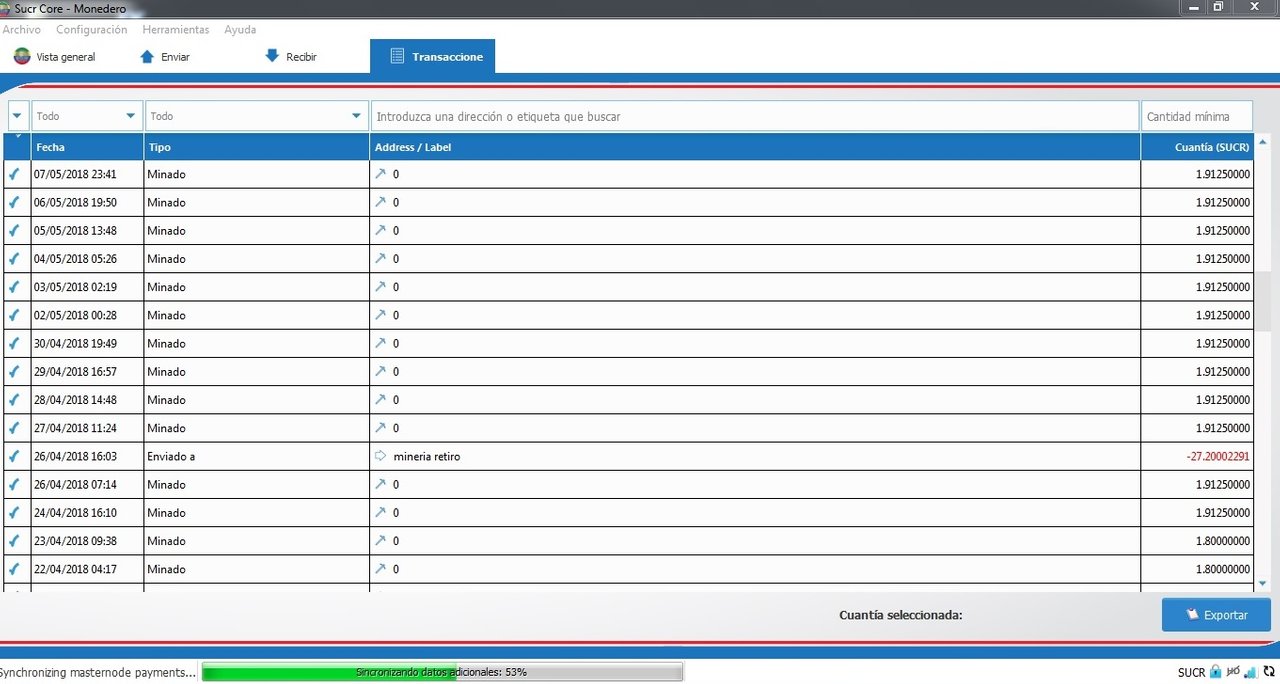Click the red amount -27.20002291
Viewport: 1280px width, 684px height.
coord(1218,457)
